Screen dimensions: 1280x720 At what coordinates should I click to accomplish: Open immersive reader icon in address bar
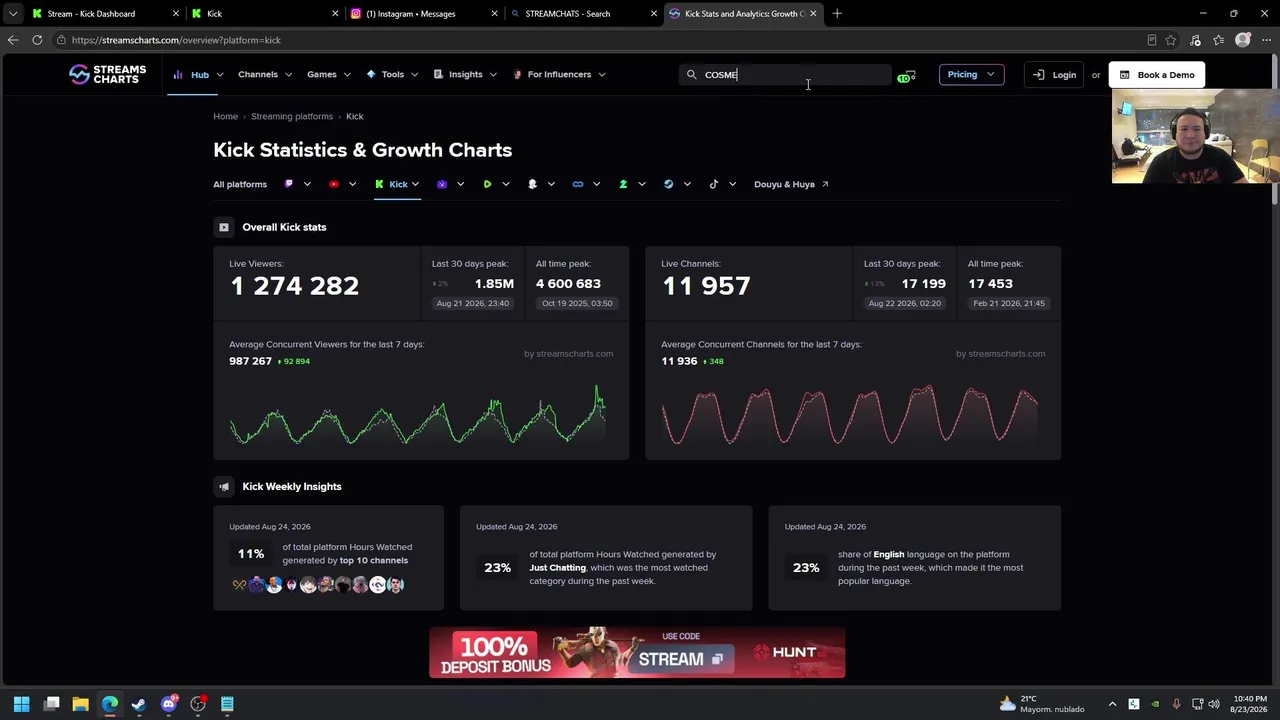coord(1152,40)
